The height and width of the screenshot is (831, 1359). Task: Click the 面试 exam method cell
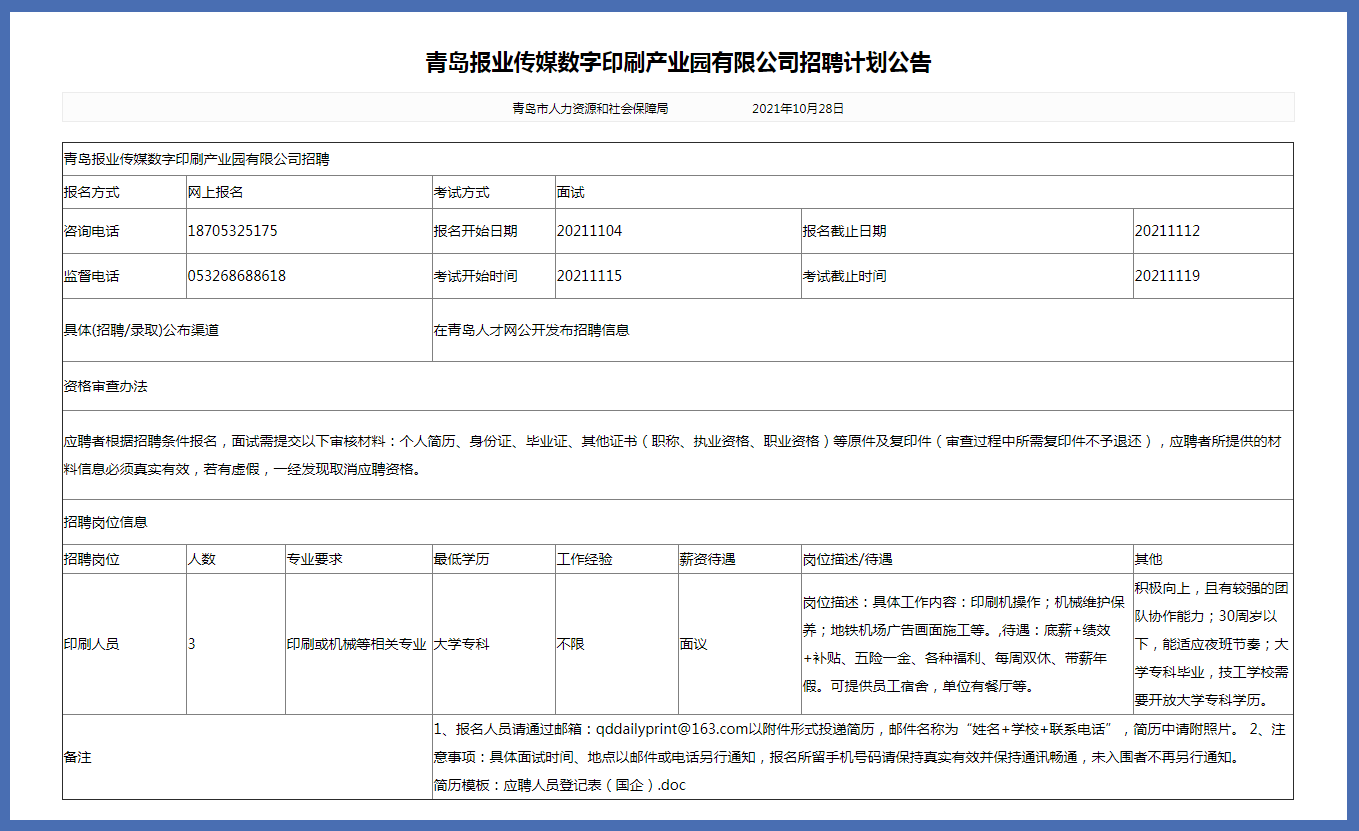point(570,192)
